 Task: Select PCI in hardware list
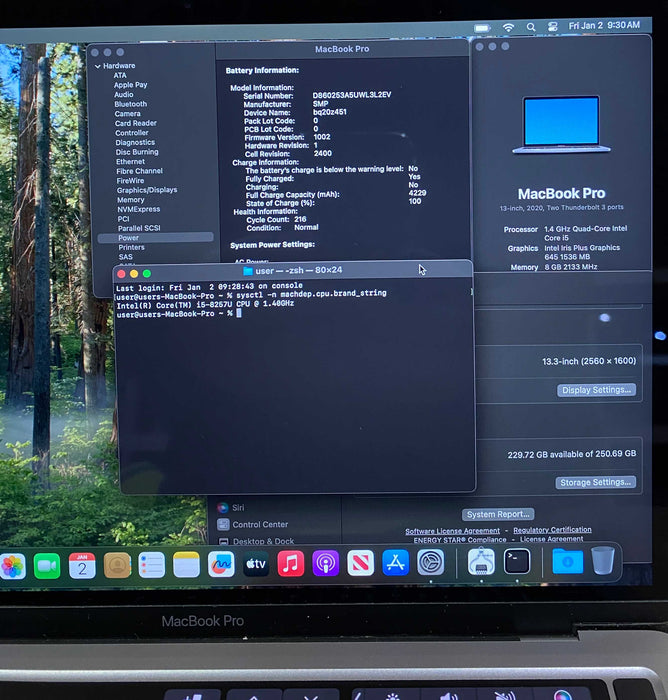tap(123, 219)
